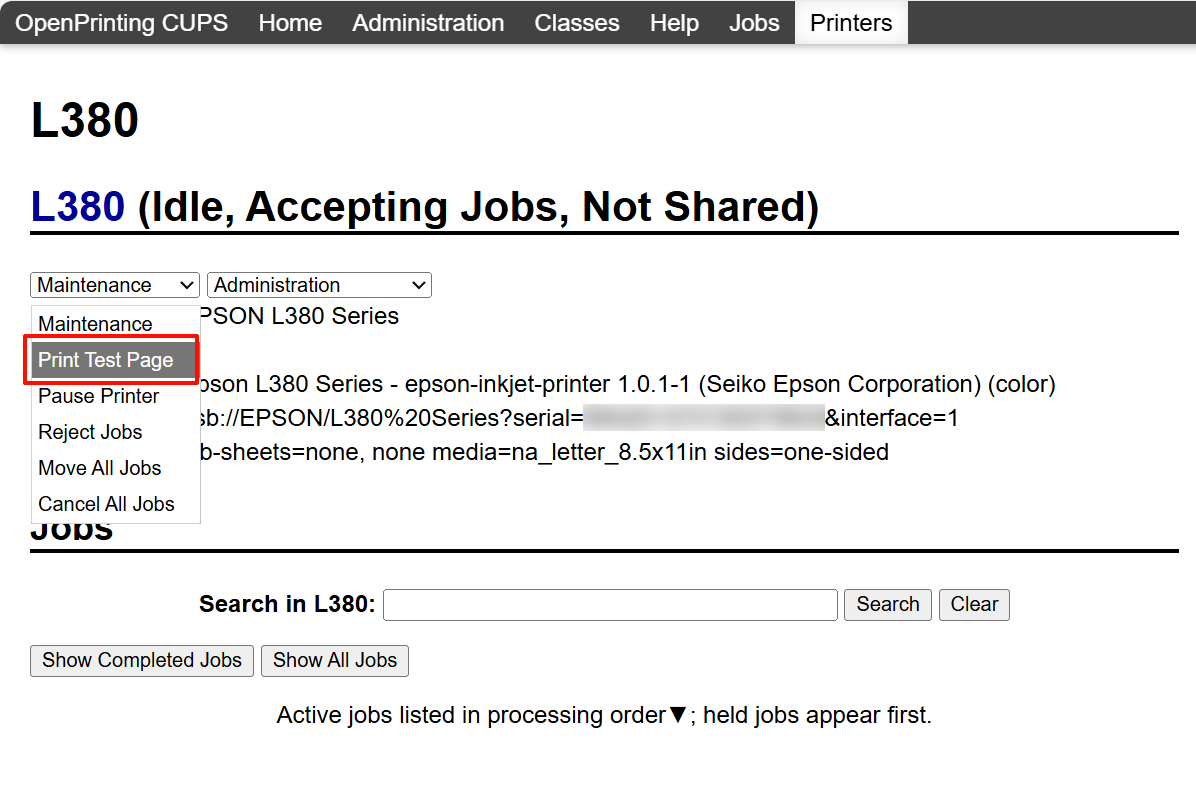Select Print Test Page option

tap(106, 360)
